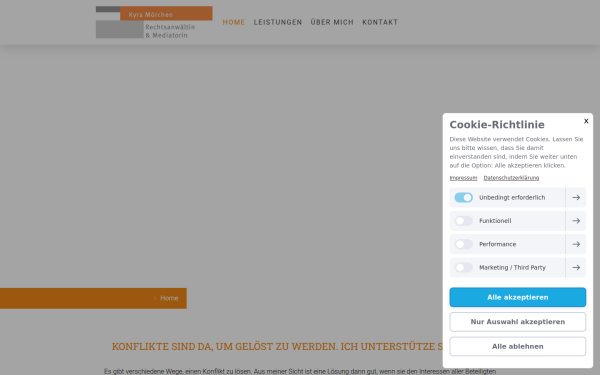600x375 pixels.
Task: Click the Alle akzeptieren button
Action: click(x=517, y=297)
